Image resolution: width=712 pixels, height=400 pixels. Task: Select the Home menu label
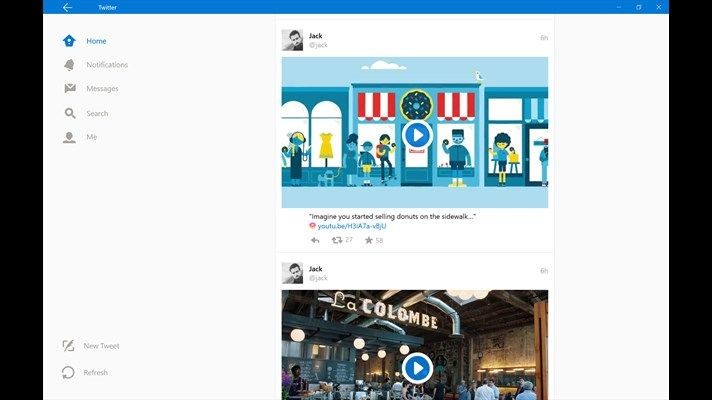(96, 41)
